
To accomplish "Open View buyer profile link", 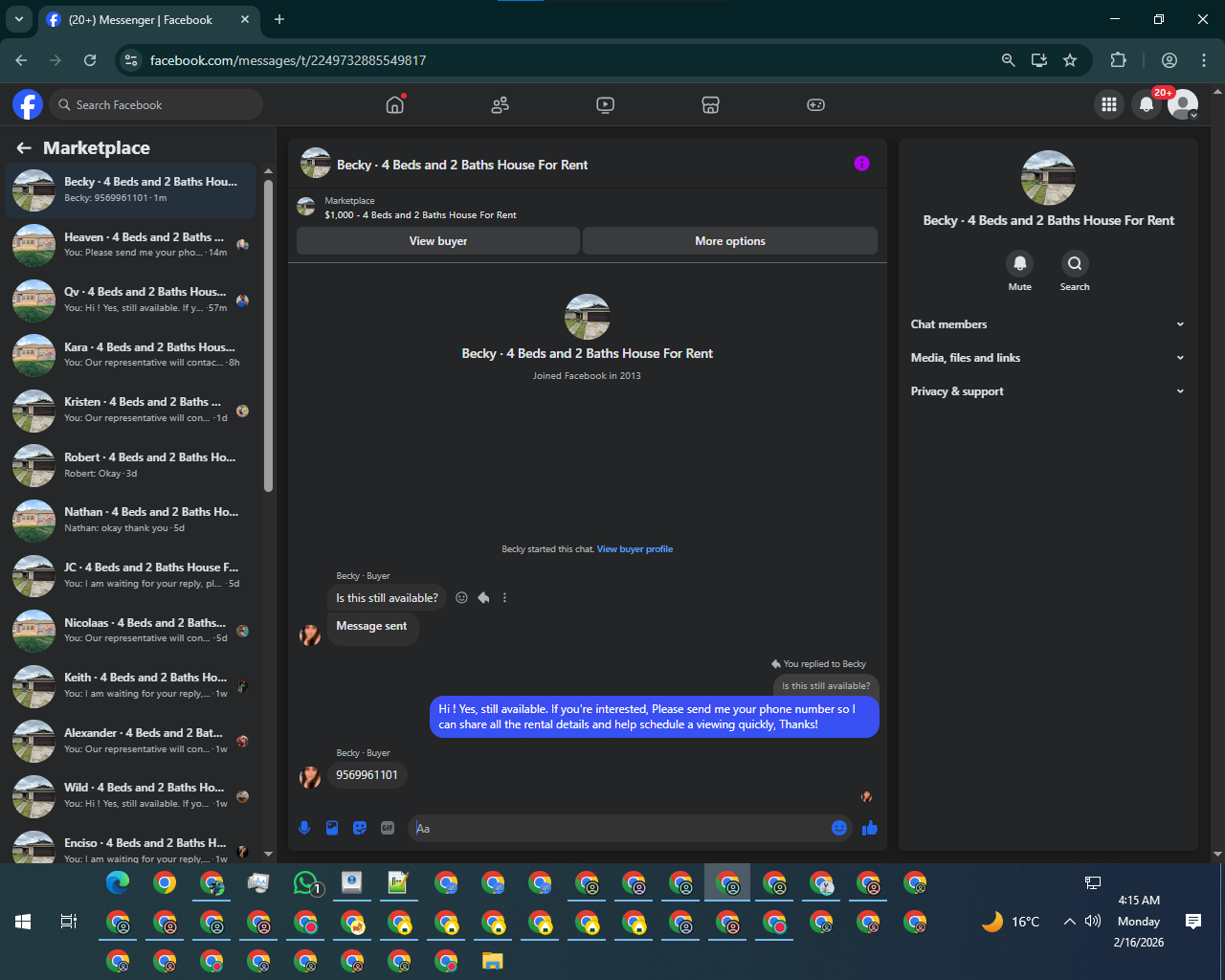I will pyautogui.click(x=635, y=549).
